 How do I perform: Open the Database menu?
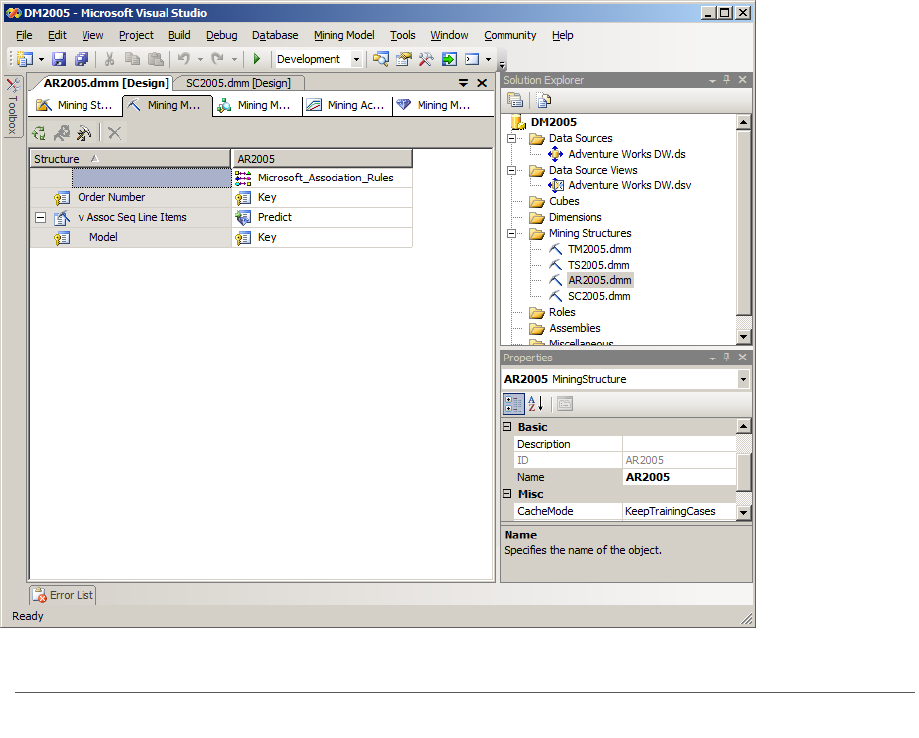[275, 35]
